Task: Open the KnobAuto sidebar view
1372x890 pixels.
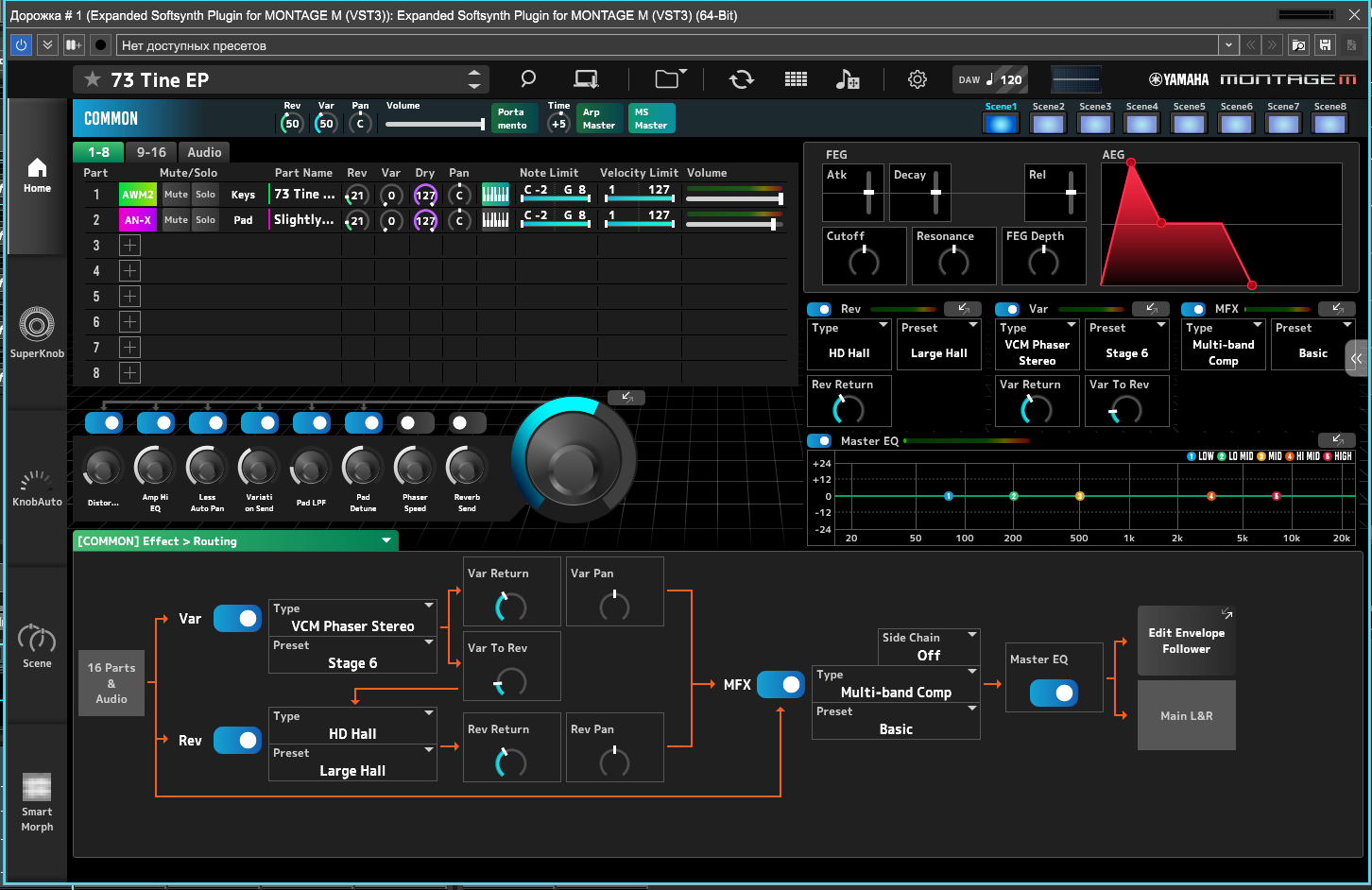Action: pos(37,488)
